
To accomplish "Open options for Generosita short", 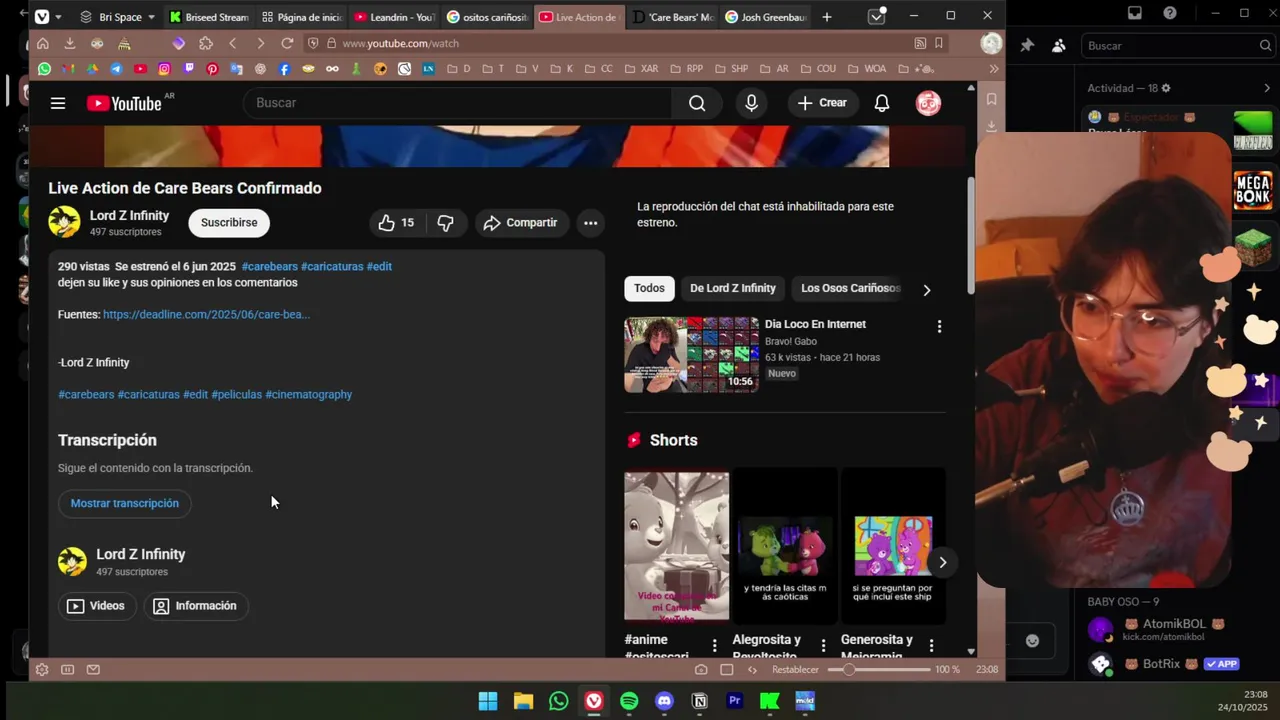I will tap(931, 646).
